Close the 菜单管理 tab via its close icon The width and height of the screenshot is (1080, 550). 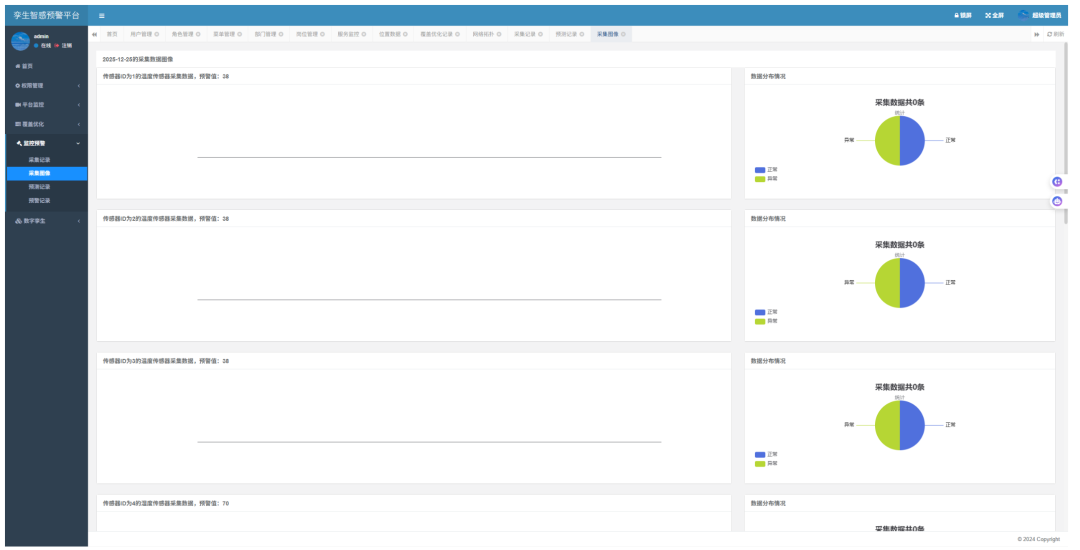[240, 34]
